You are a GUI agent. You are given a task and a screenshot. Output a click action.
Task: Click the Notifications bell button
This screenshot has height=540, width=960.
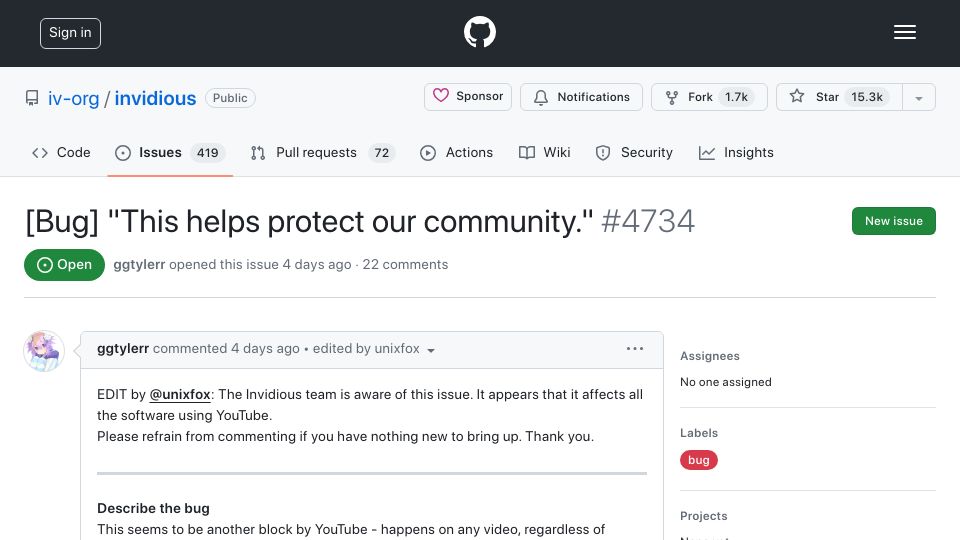click(x=581, y=97)
